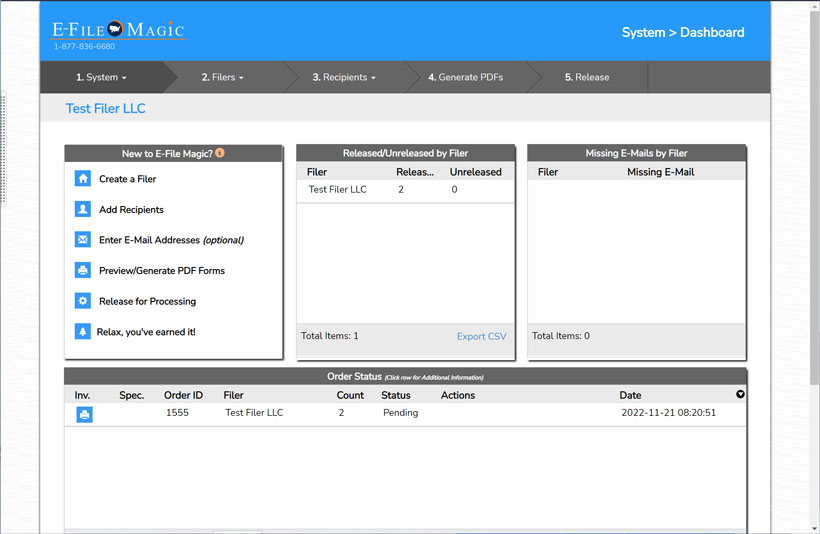Click Total Items: 0 footer text

(x=561, y=336)
